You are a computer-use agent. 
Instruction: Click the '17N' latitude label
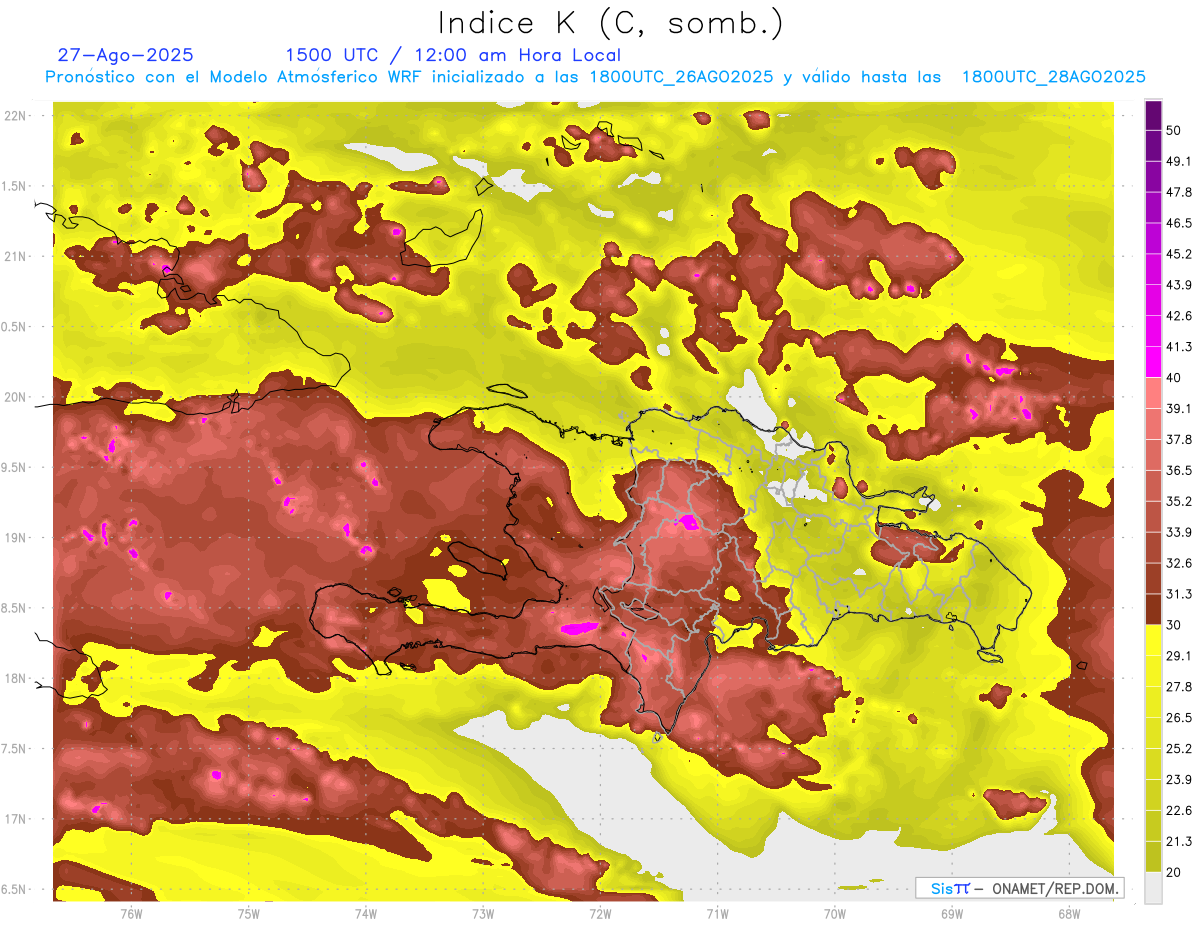point(16,819)
